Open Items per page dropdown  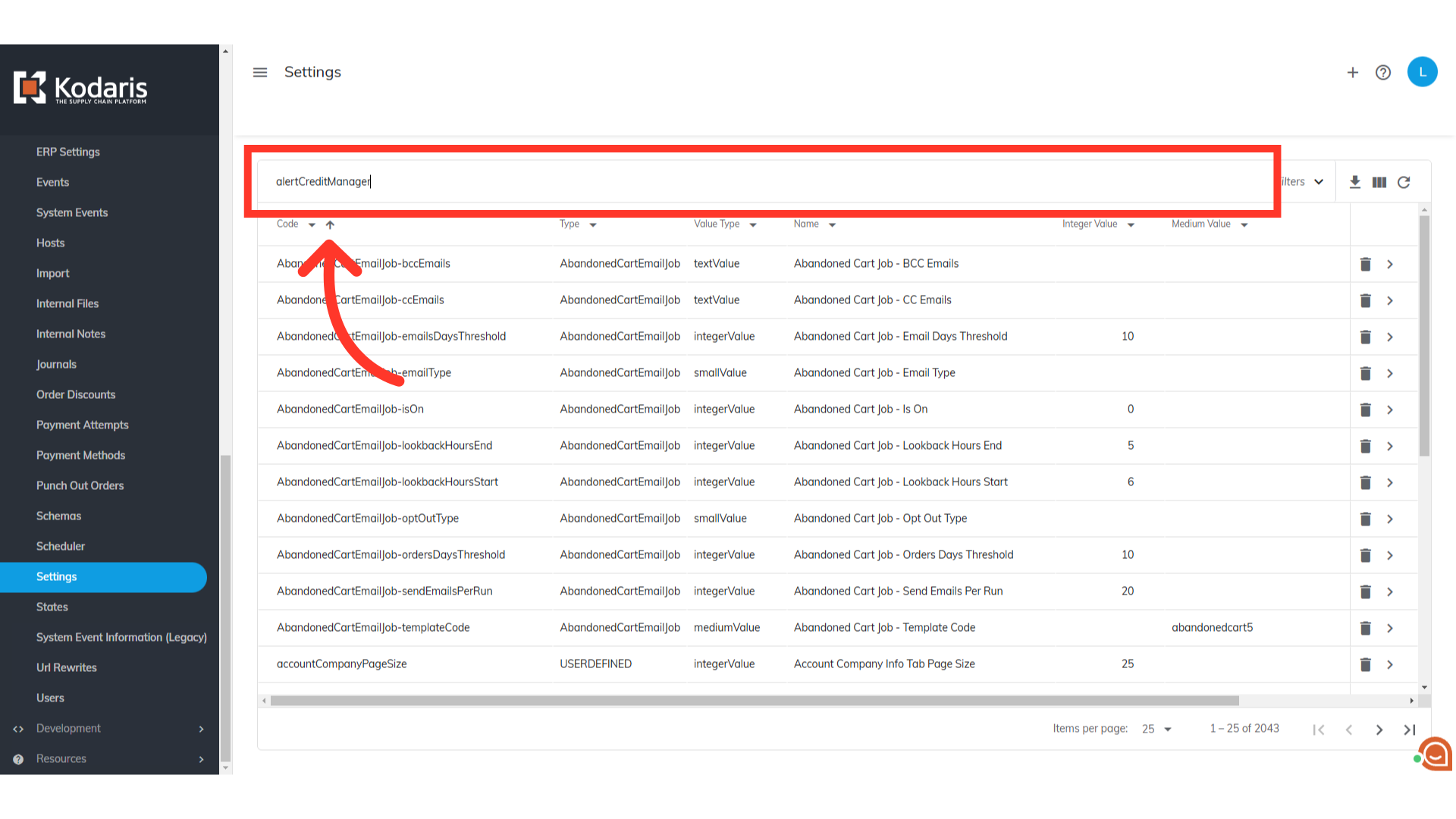click(x=1157, y=729)
